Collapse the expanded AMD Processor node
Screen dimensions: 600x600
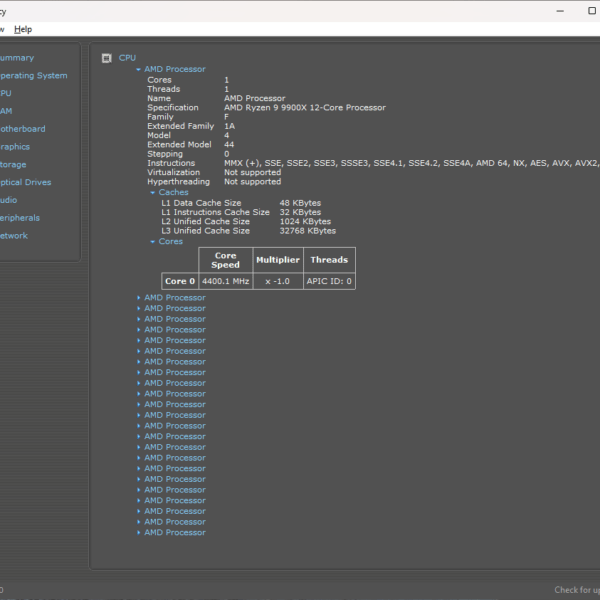[x=139, y=70]
